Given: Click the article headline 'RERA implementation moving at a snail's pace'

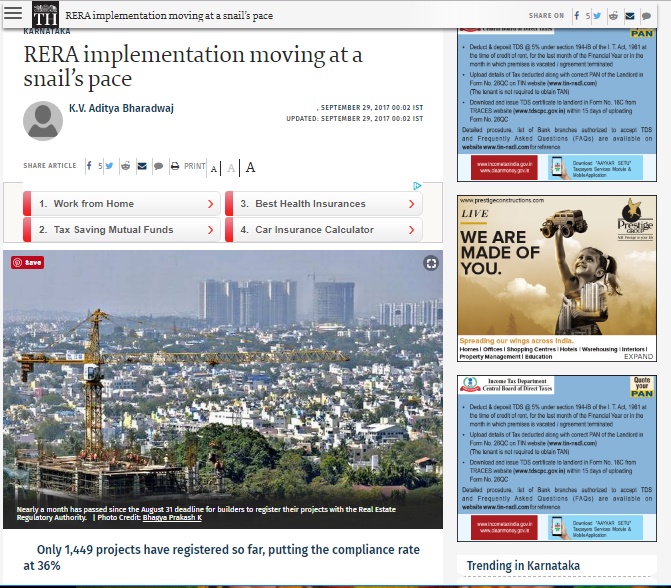Looking at the screenshot, I should pyautogui.click(x=193, y=67).
